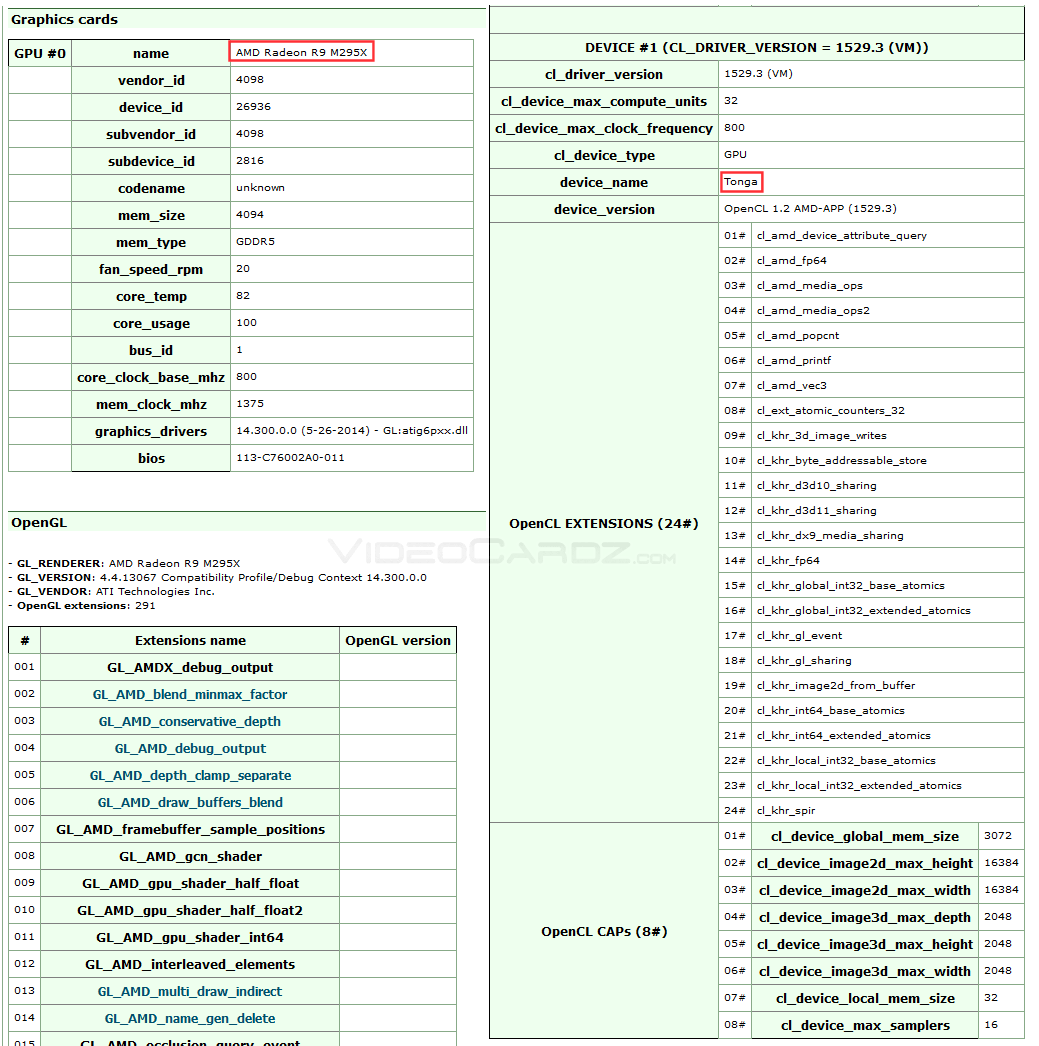The width and height of the screenshot is (1039, 1046).
Task: Click the Graphics cards section heading
Action: 64,20
